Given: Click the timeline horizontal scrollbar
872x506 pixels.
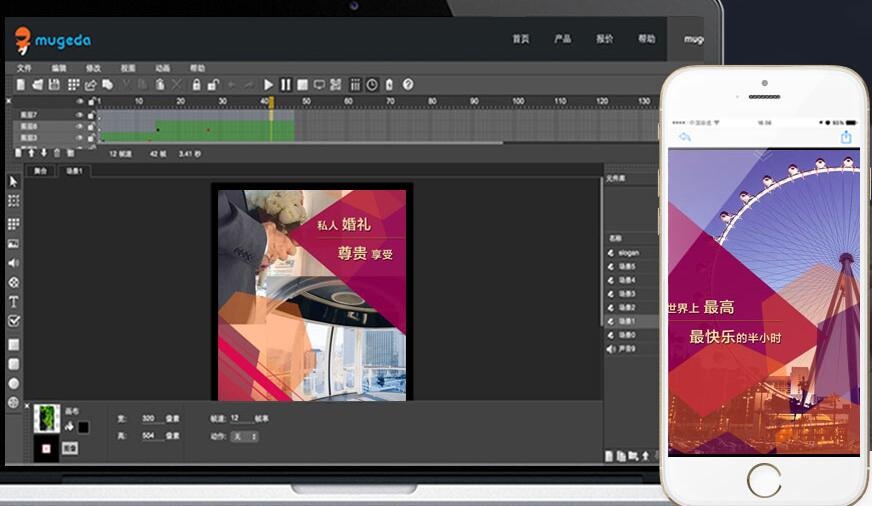Looking at the screenshot, I should point(300,143).
